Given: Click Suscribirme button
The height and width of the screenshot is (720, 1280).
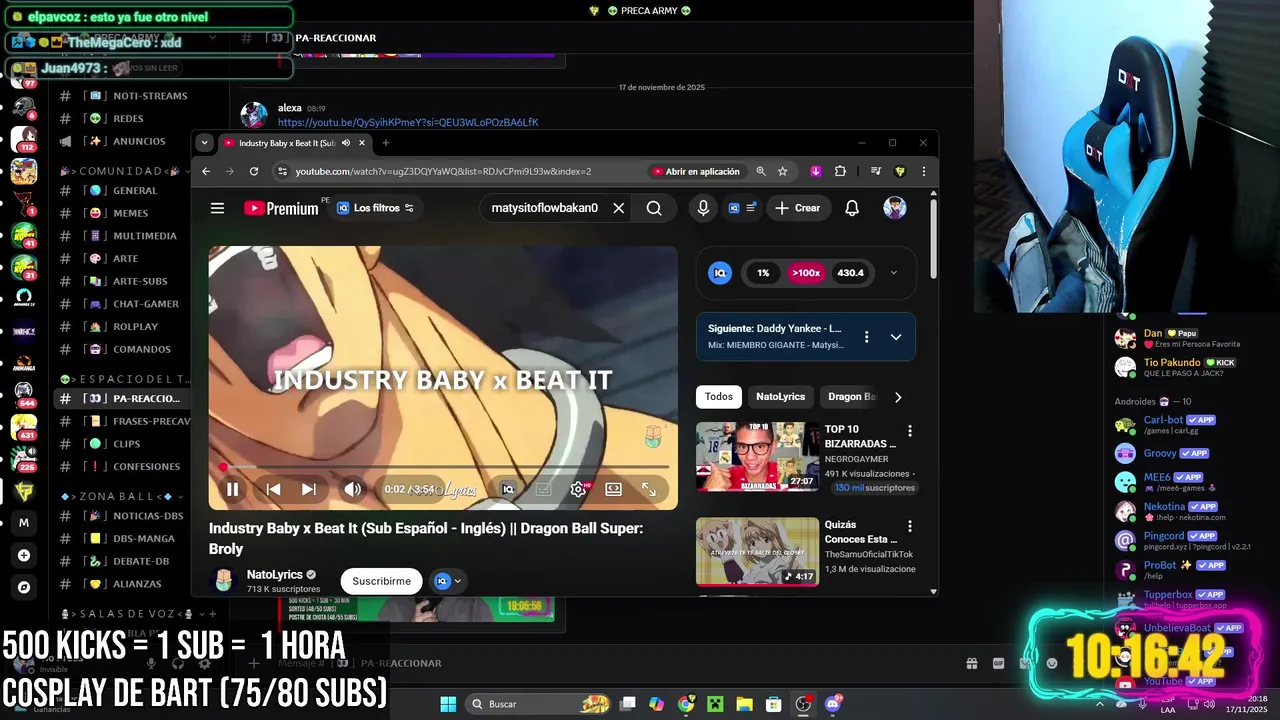Looking at the screenshot, I should point(381,581).
